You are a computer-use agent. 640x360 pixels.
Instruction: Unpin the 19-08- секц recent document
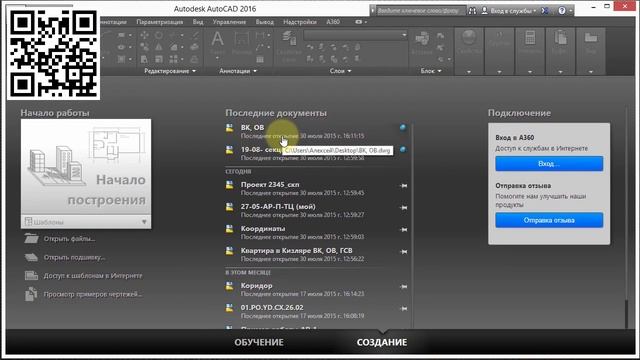click(403, 150)
